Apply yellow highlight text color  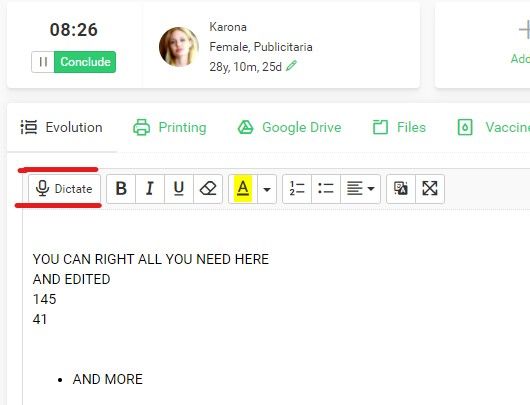(x=243, y=189)
